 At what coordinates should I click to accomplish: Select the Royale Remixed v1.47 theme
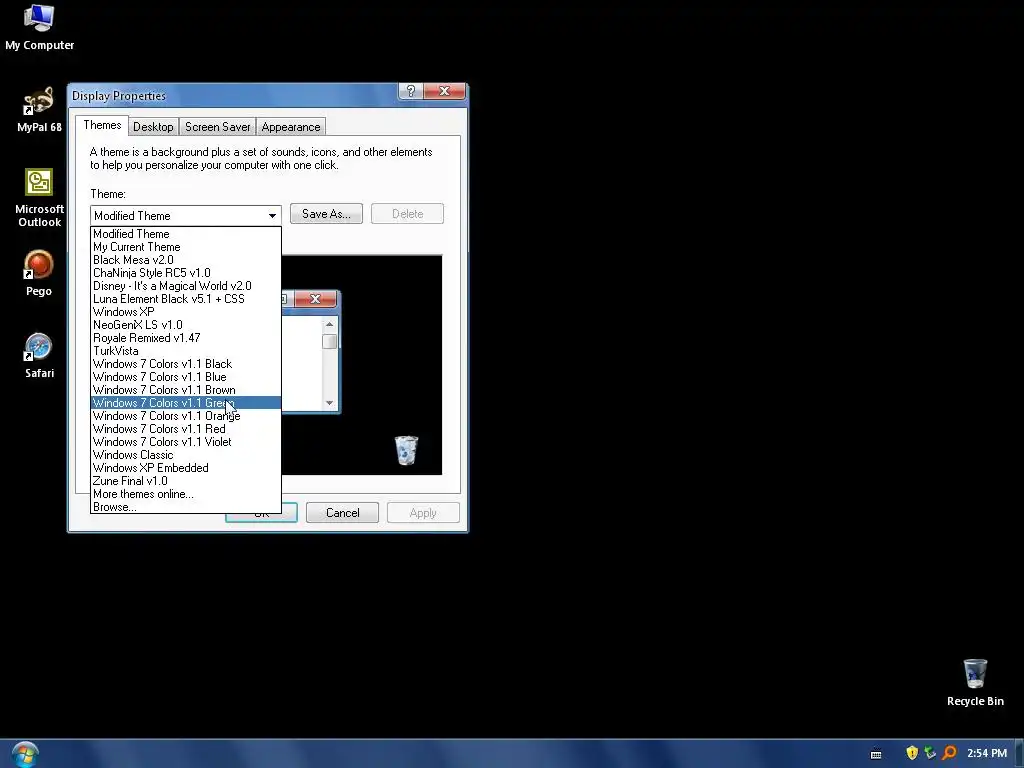pyautogui.click(x=185, y=338)
